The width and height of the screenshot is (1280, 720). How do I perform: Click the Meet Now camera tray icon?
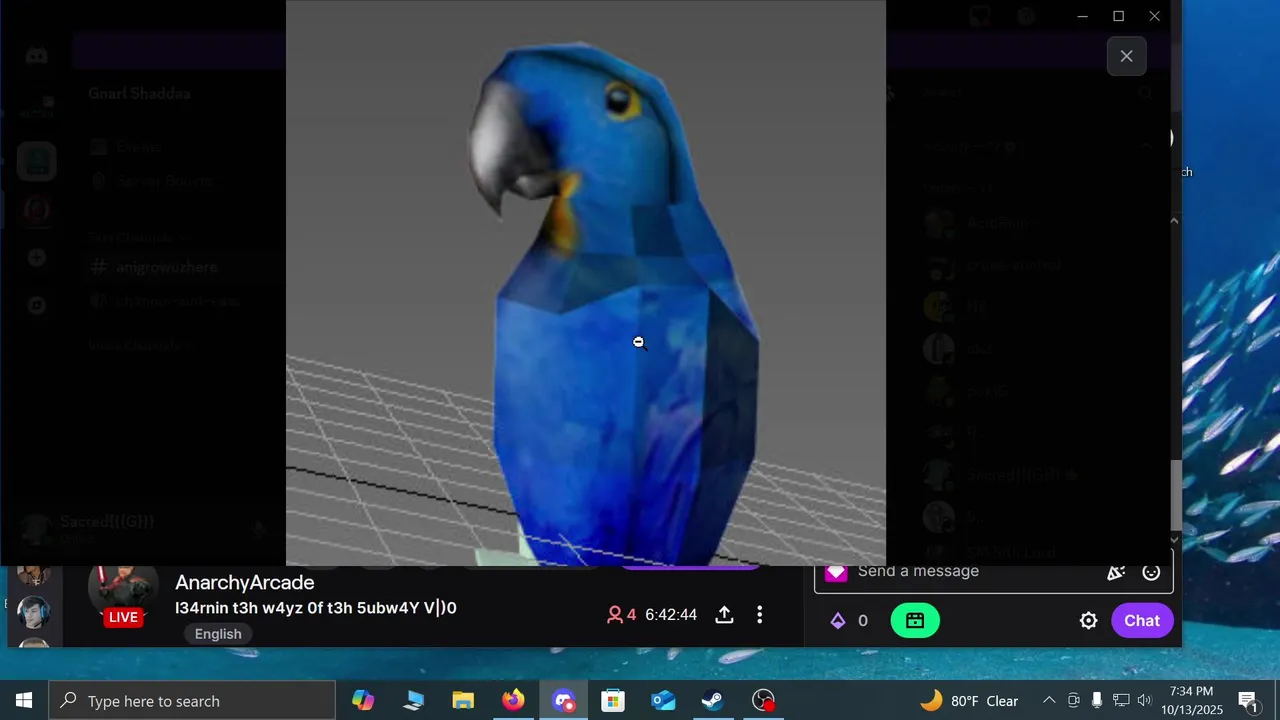pyautogui.click(x=1073, y=701)
